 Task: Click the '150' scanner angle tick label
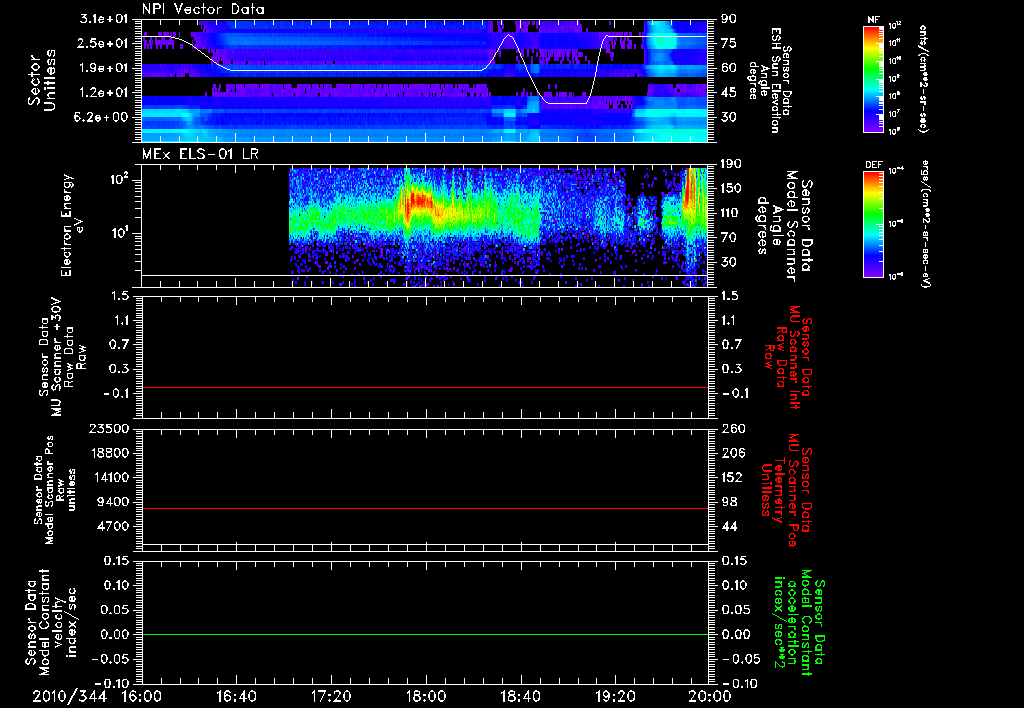[731, 189]
